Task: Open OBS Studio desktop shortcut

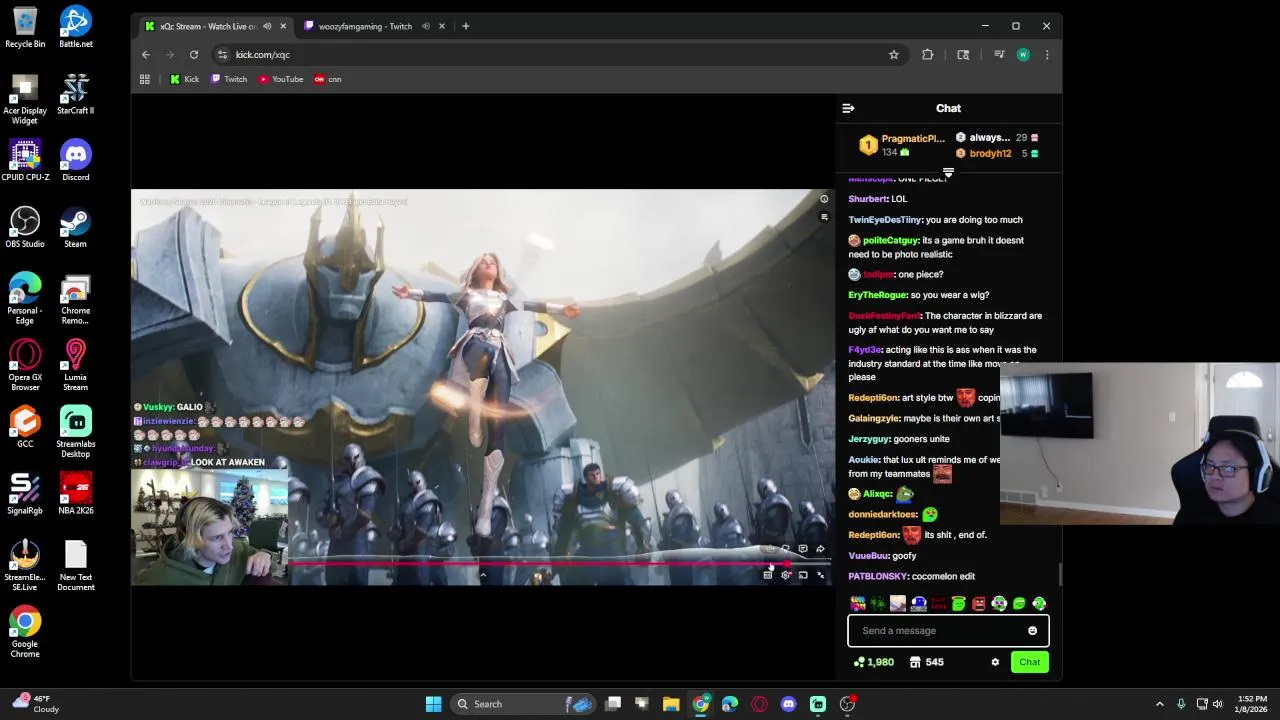Action: point(25,228)
